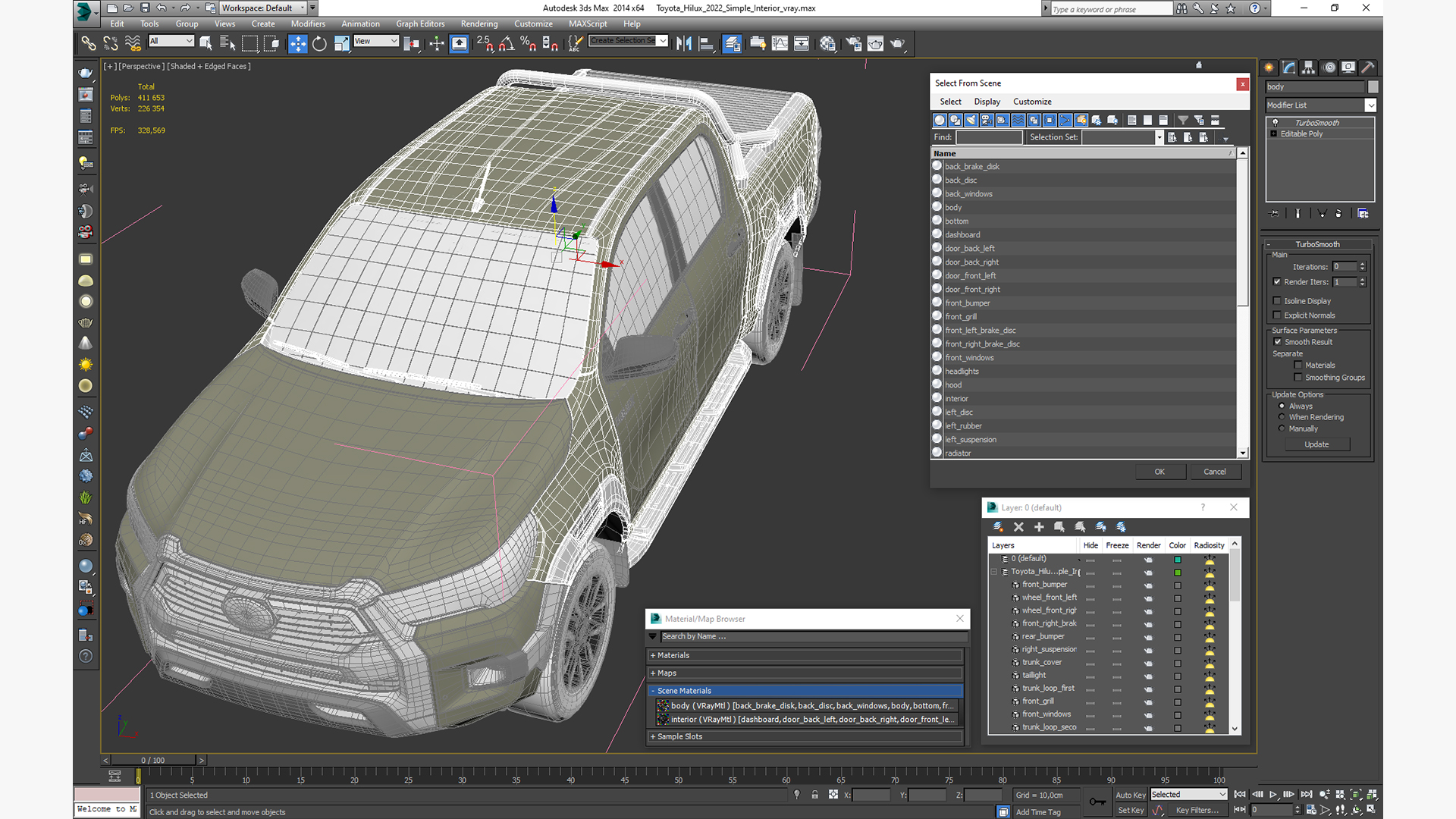The width and height of the screenshot is (1456, 819).
Task: Click the Mirror tool icon
Action: coord(683,44)
